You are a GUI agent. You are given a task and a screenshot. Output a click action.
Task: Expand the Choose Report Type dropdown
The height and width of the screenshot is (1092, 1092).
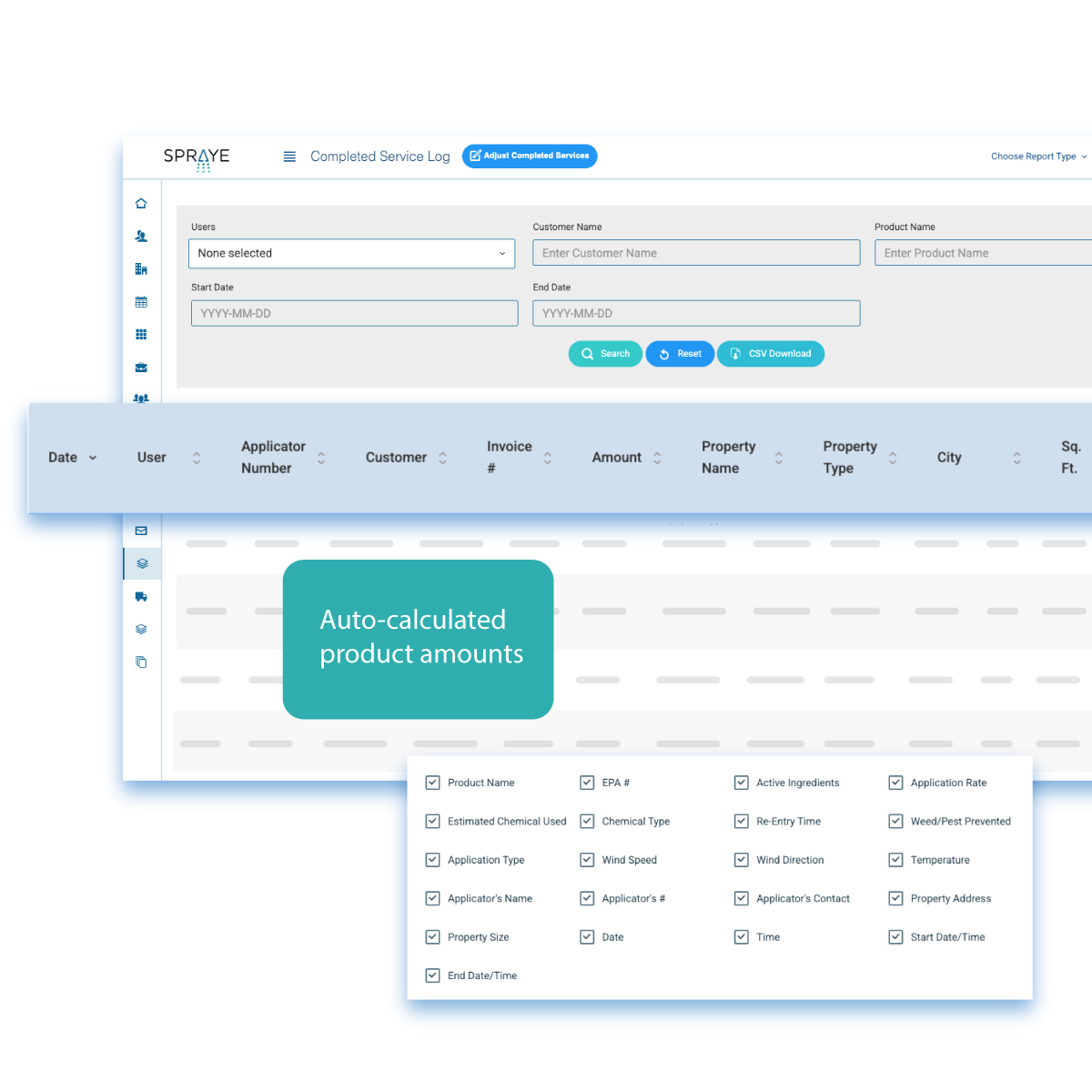click(1038, 157)
